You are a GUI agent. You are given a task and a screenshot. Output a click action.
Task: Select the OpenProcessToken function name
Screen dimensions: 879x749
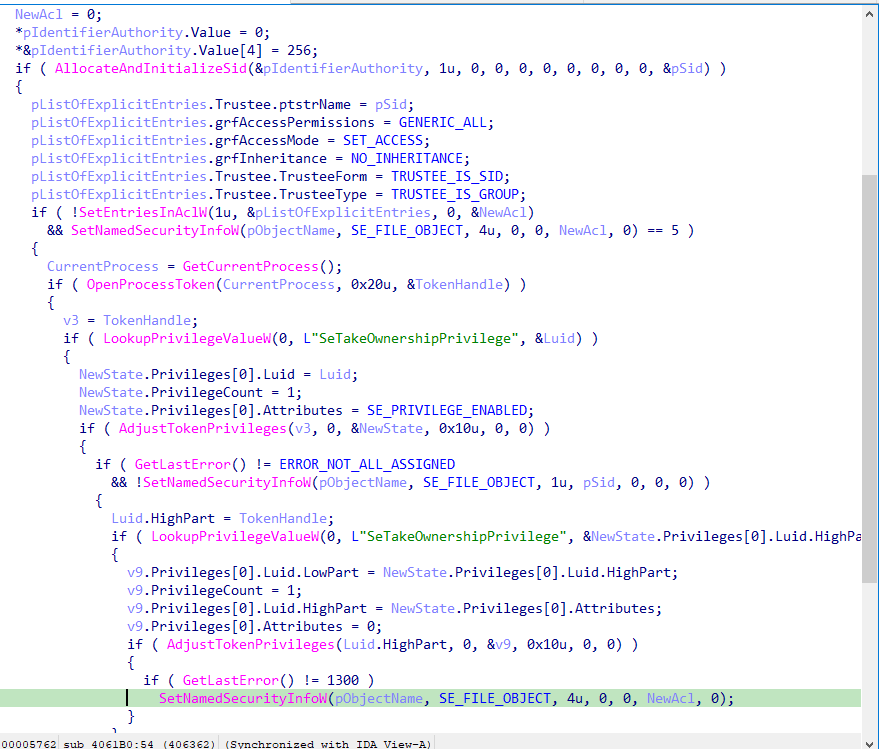151,285
